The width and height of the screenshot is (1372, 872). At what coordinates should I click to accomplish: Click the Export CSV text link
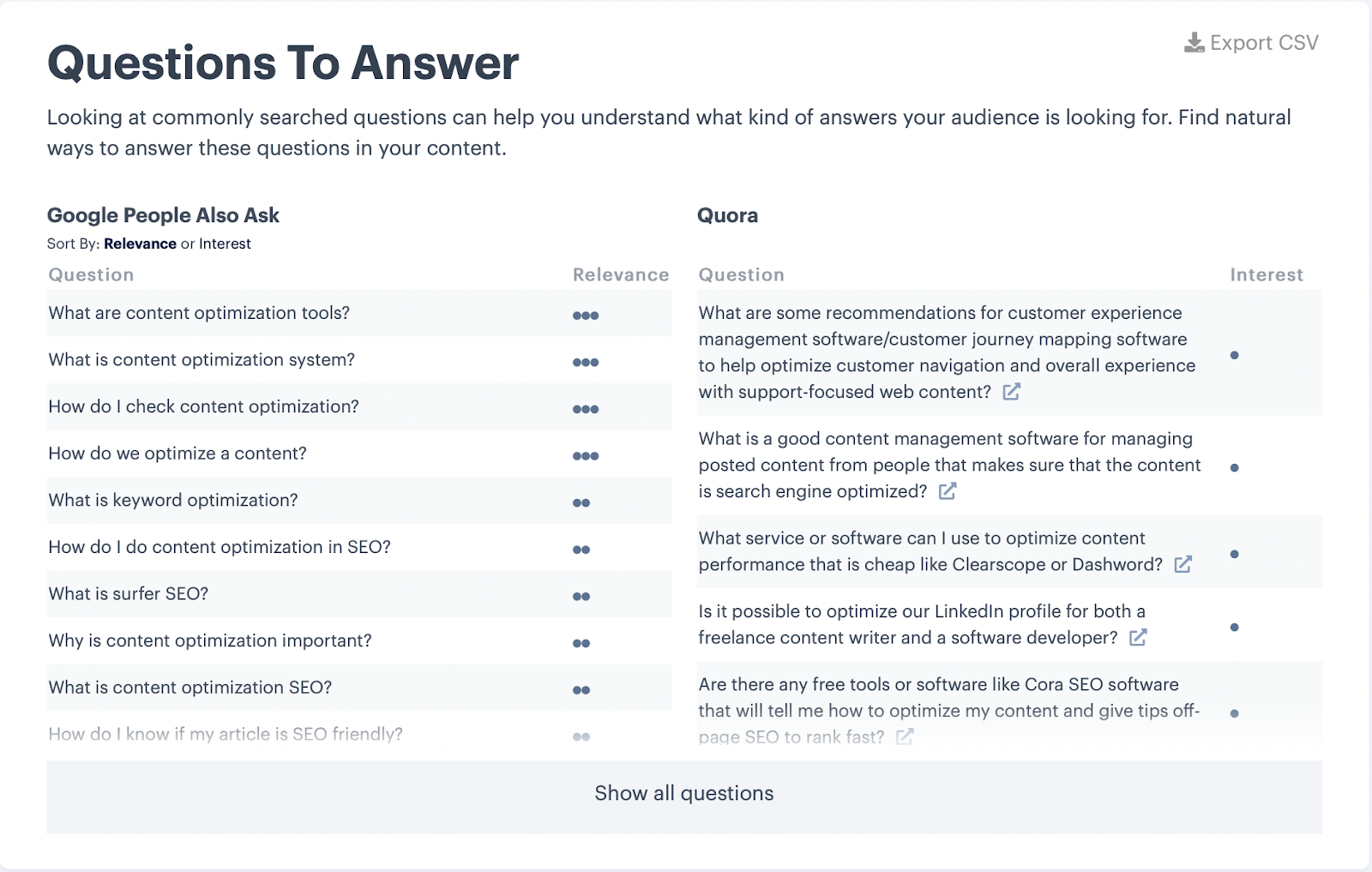coord(1264,43)
